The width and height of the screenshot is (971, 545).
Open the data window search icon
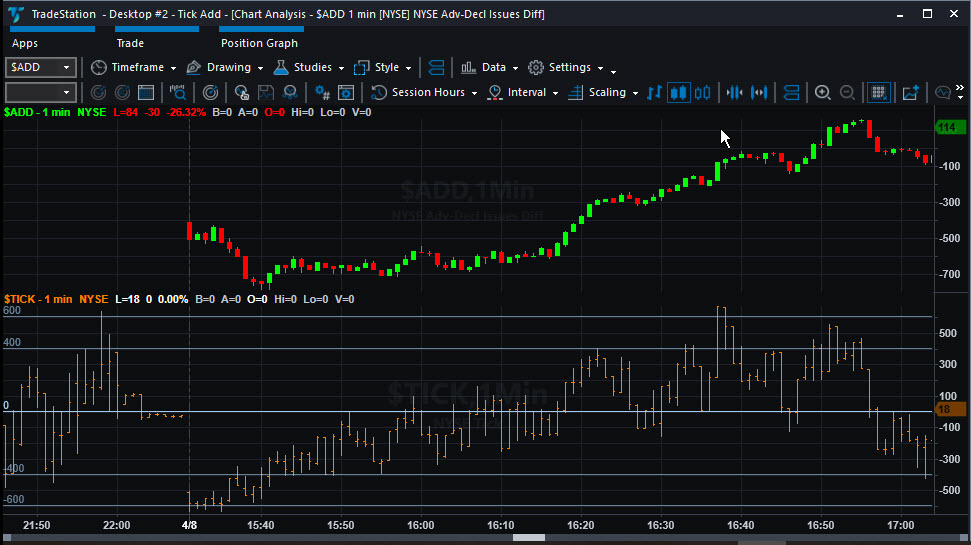[178, 93]
